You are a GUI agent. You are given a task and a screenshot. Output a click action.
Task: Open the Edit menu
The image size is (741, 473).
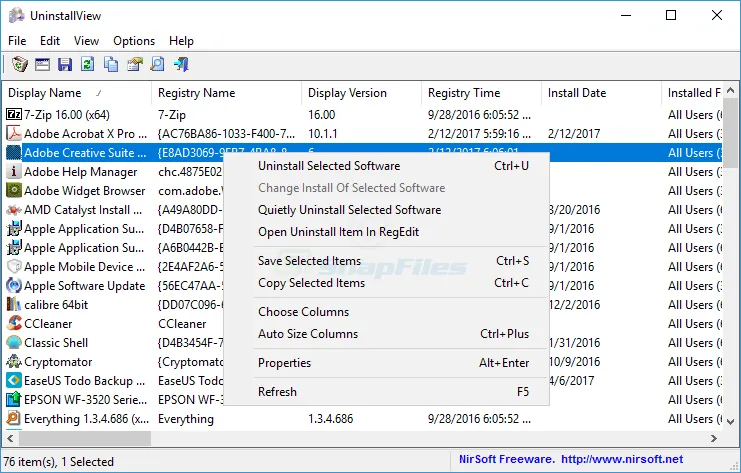(x=50, y=41)
